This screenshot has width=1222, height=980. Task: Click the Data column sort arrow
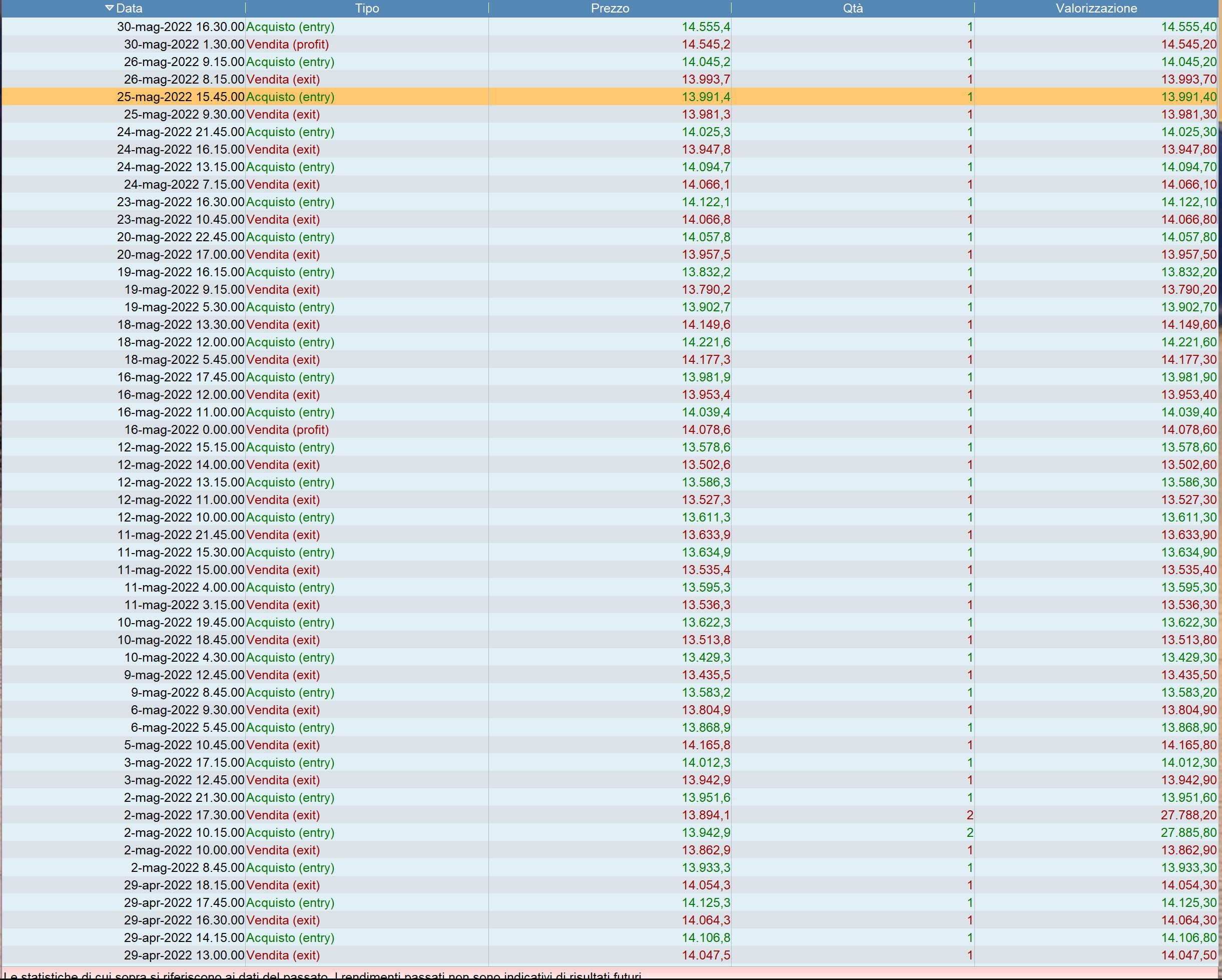pyautogui.click(x=110, y=8)
